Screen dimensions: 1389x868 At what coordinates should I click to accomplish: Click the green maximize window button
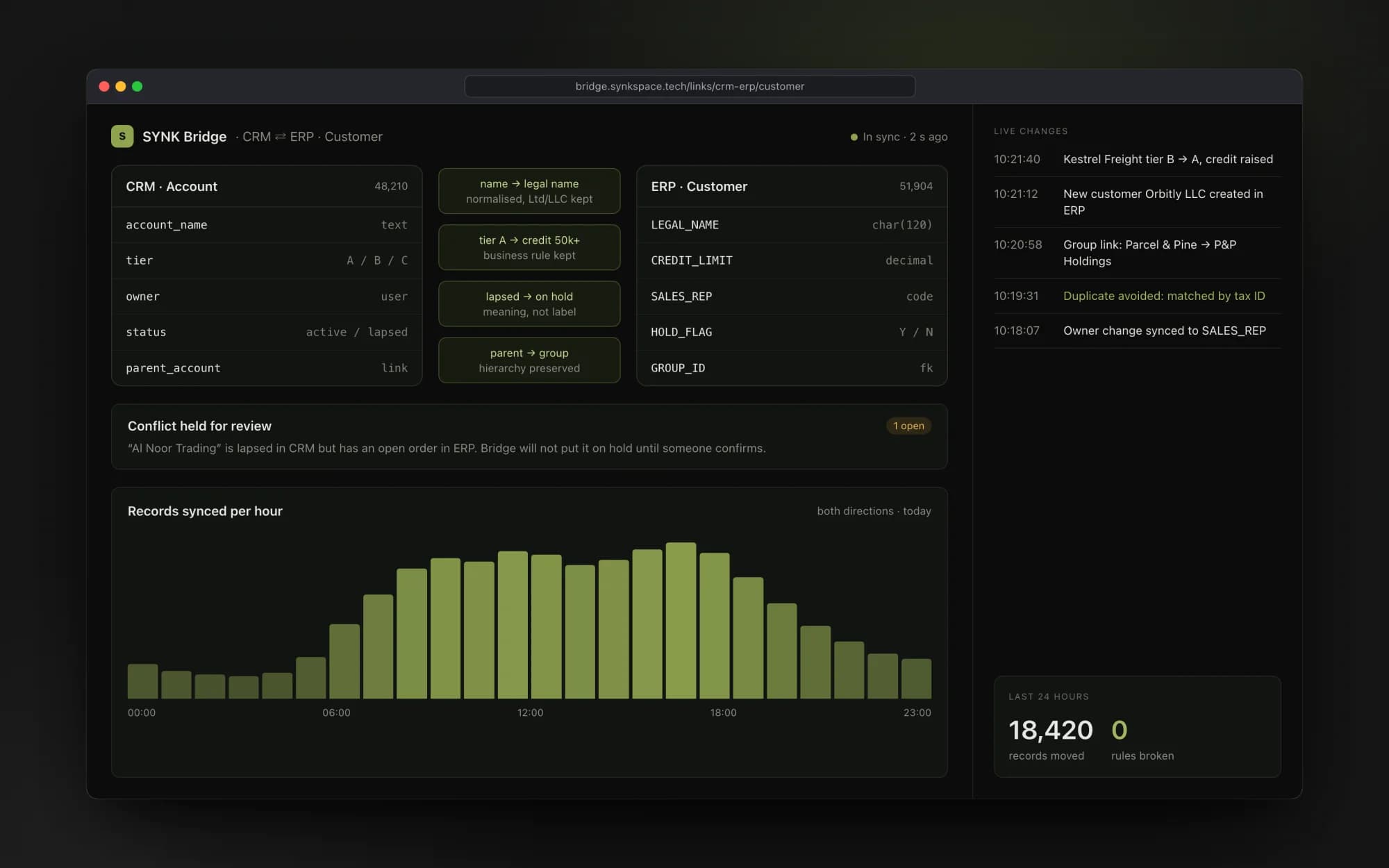[x=138, y=86]
